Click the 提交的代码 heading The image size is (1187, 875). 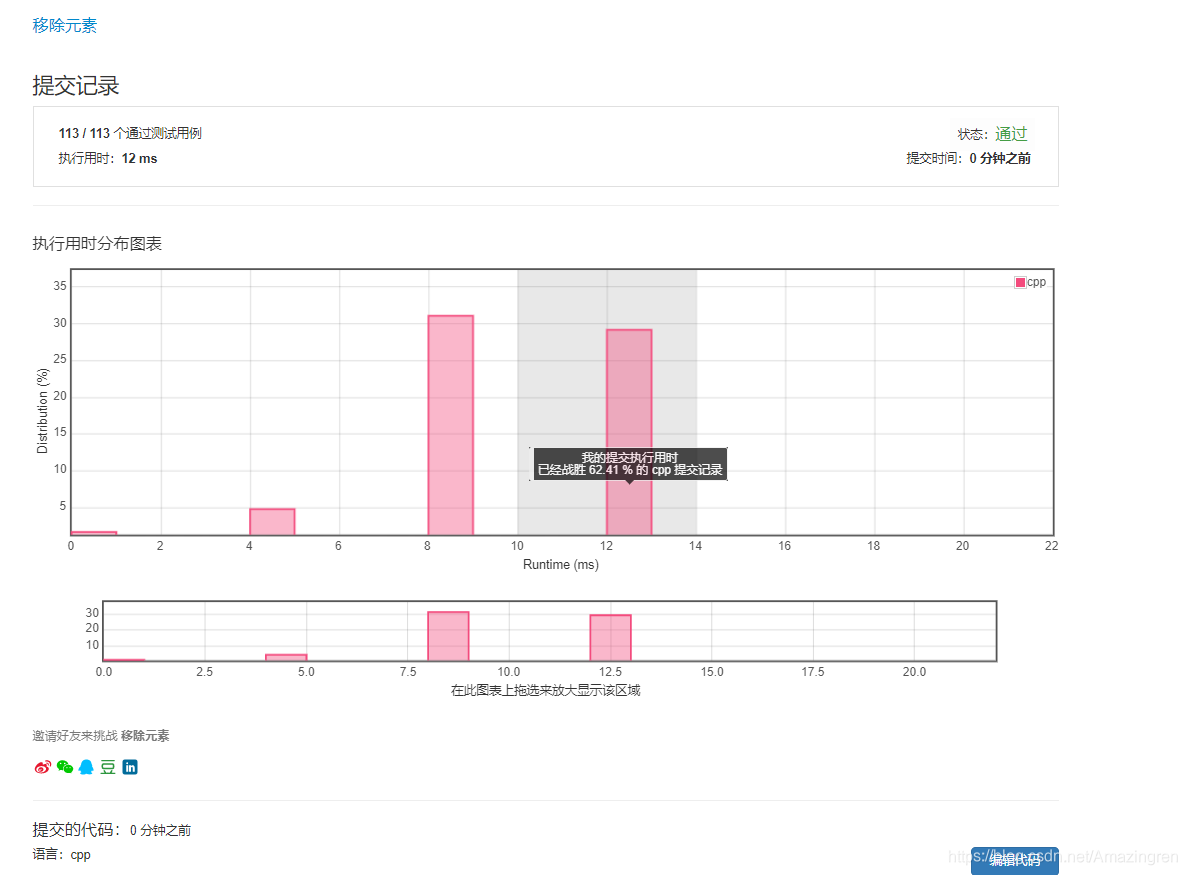tap(76, 830)
